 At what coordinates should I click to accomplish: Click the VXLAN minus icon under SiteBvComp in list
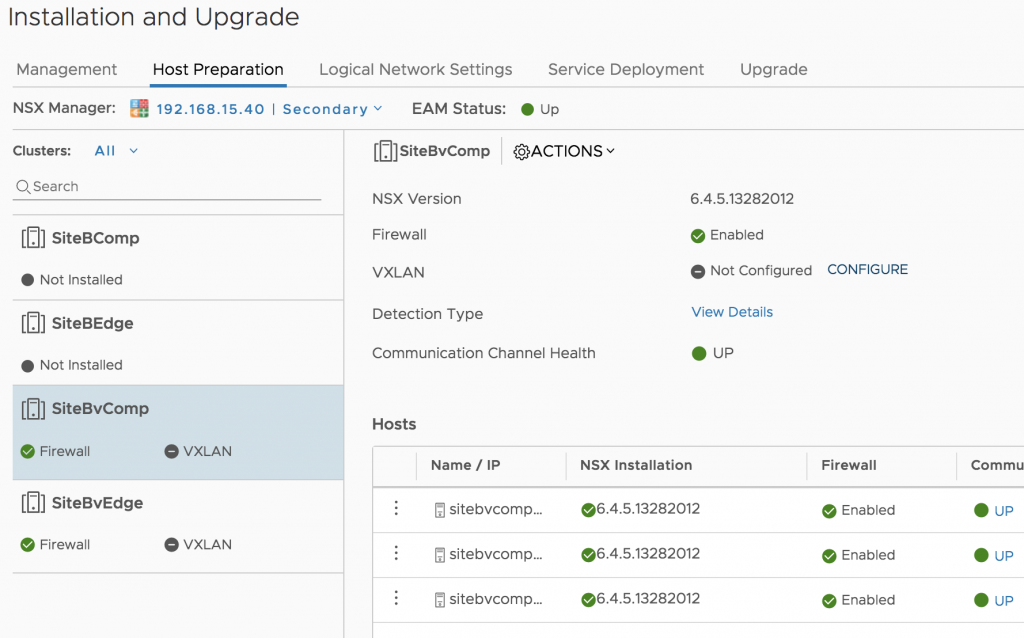point(171,451)
